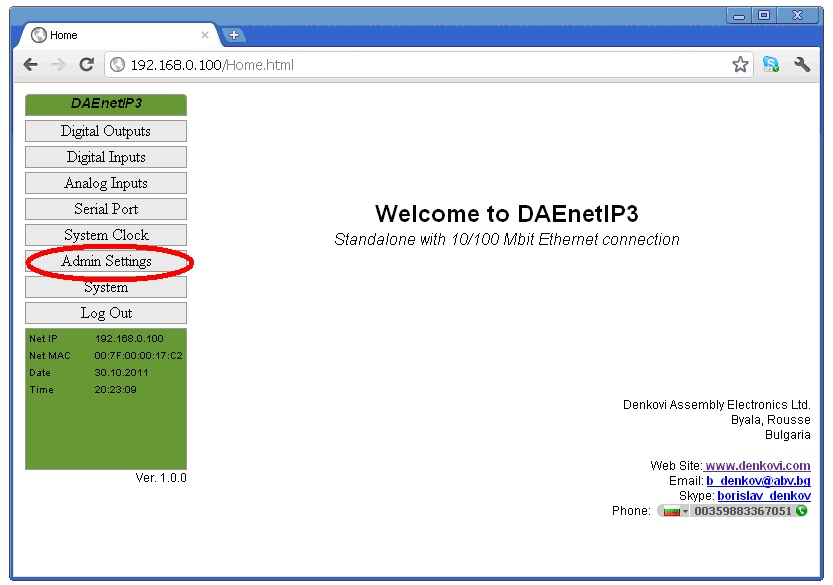The height and width of the screenshot is (585, 833).
Task: Click the Net IP value 192.168.0.100
Action: tap(129, 338)
